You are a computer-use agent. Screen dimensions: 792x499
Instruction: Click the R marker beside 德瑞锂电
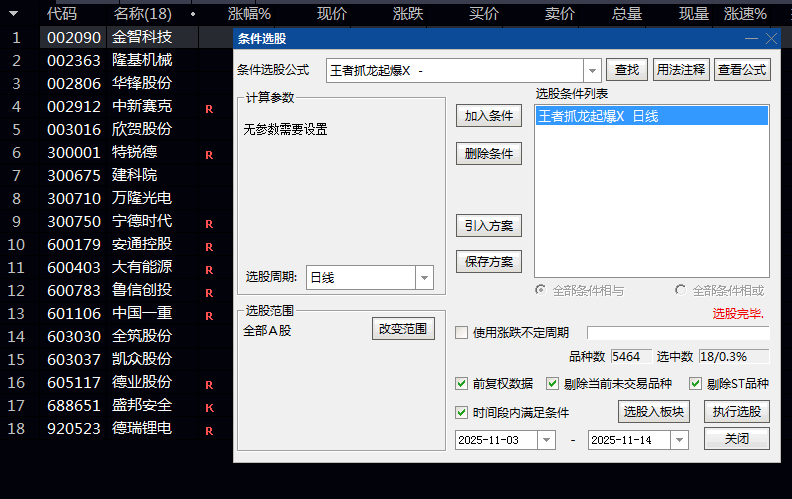point(209,431)
